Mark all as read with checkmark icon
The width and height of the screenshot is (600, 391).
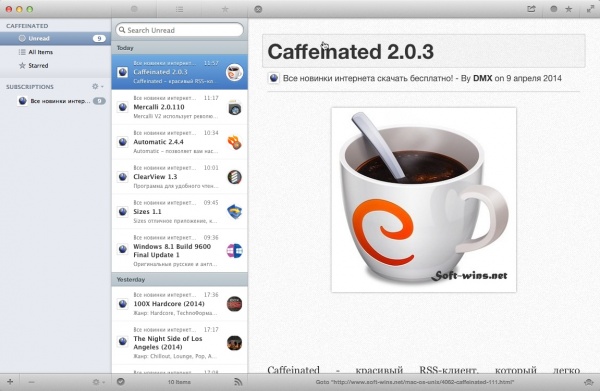point(121,381)
